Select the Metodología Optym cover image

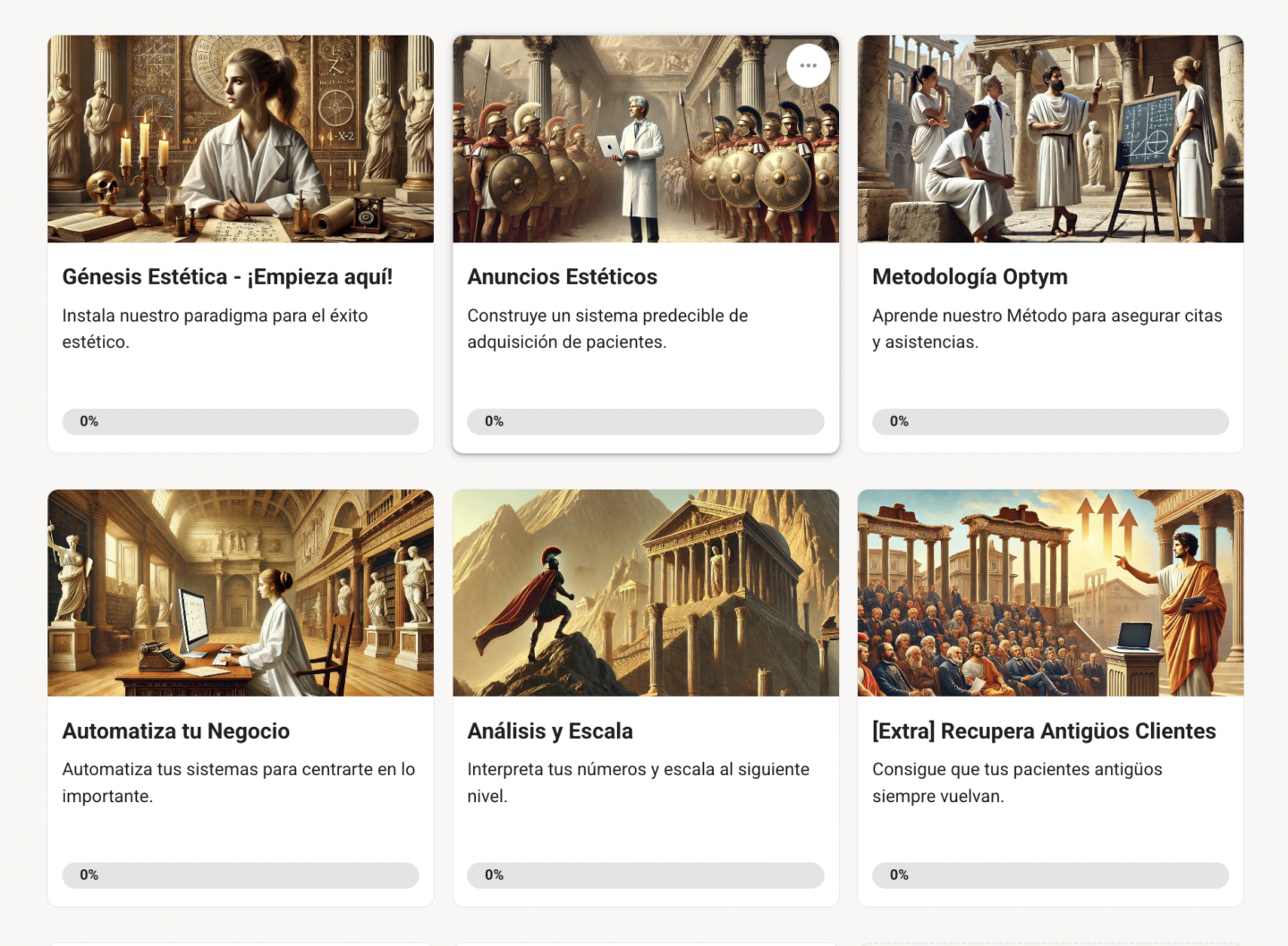pyautogui.click(x=1050, y=139)
